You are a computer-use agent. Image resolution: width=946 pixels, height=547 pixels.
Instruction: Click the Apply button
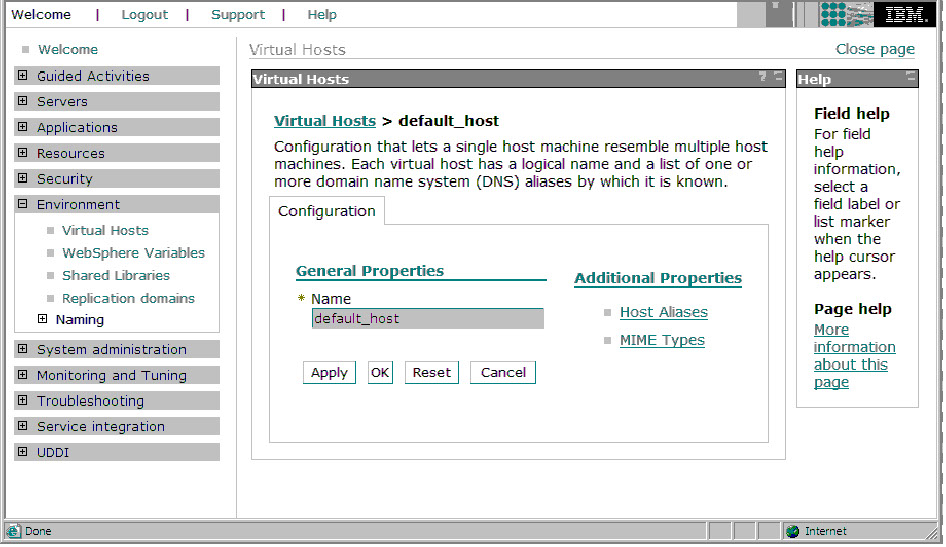coord(329,373)
